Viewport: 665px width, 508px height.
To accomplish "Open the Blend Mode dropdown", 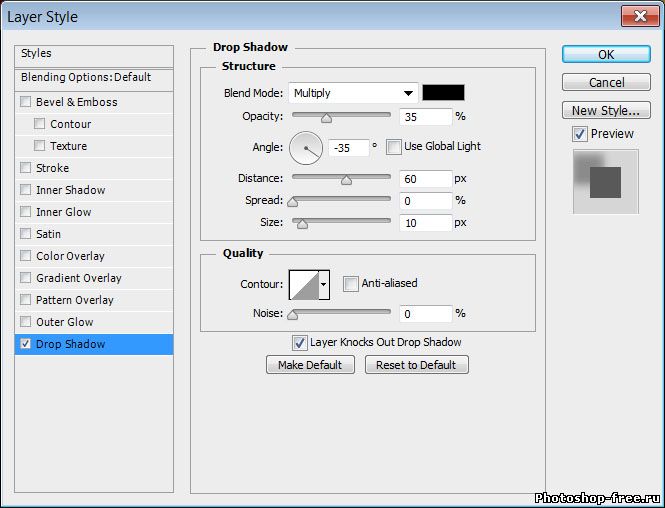I will 353,93.
